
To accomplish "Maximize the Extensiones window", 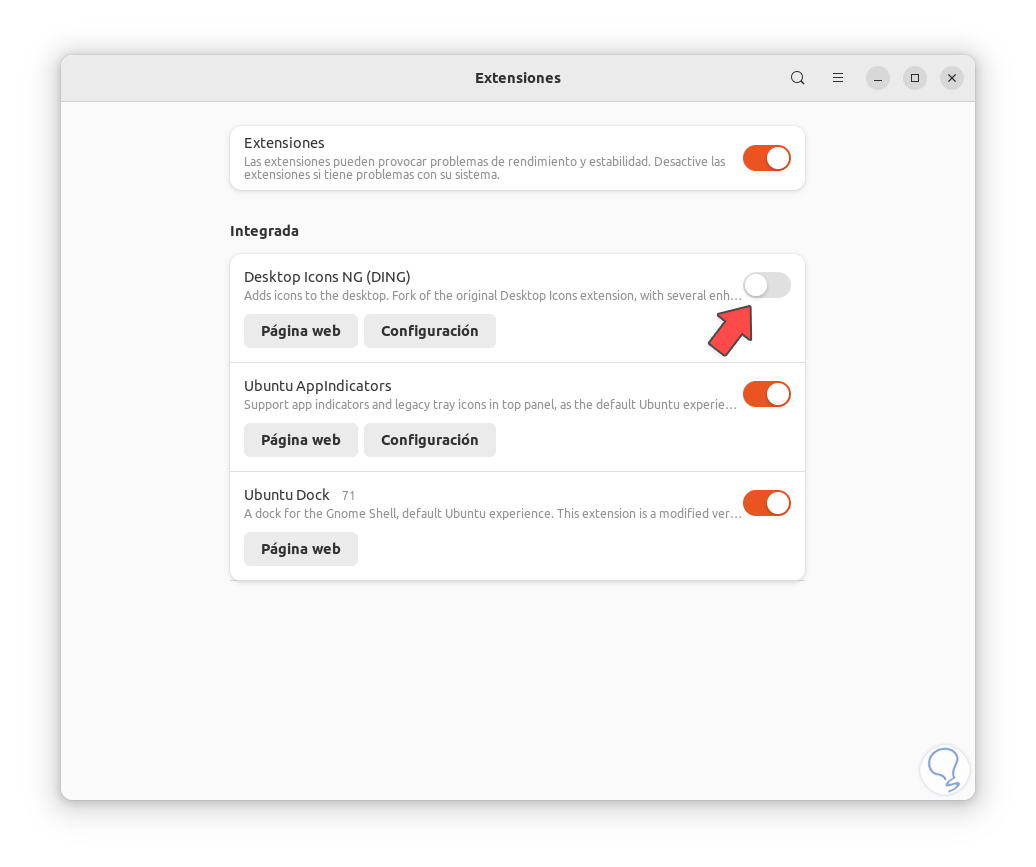I will tap(914, 77).
